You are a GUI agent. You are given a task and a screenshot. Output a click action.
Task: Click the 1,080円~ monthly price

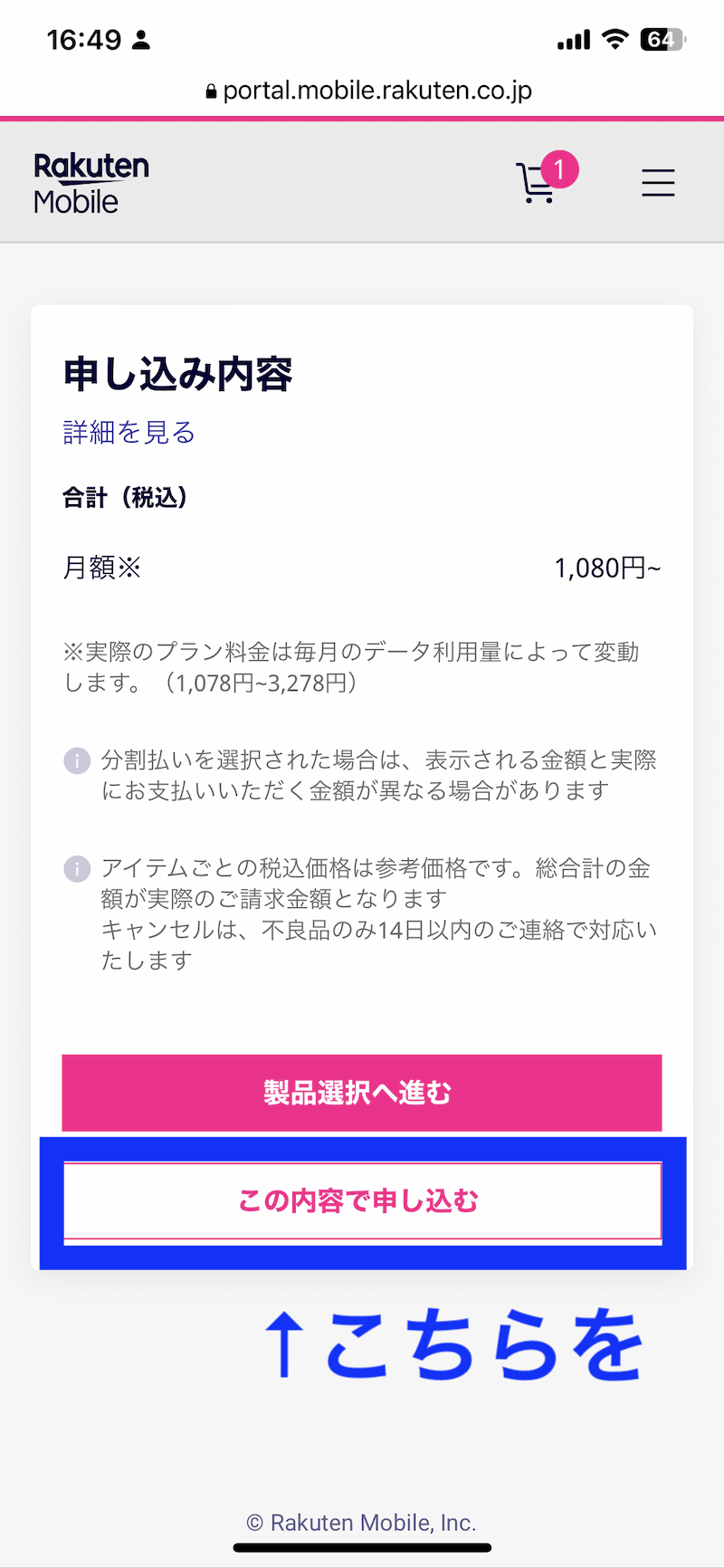[x=607, y=569]
